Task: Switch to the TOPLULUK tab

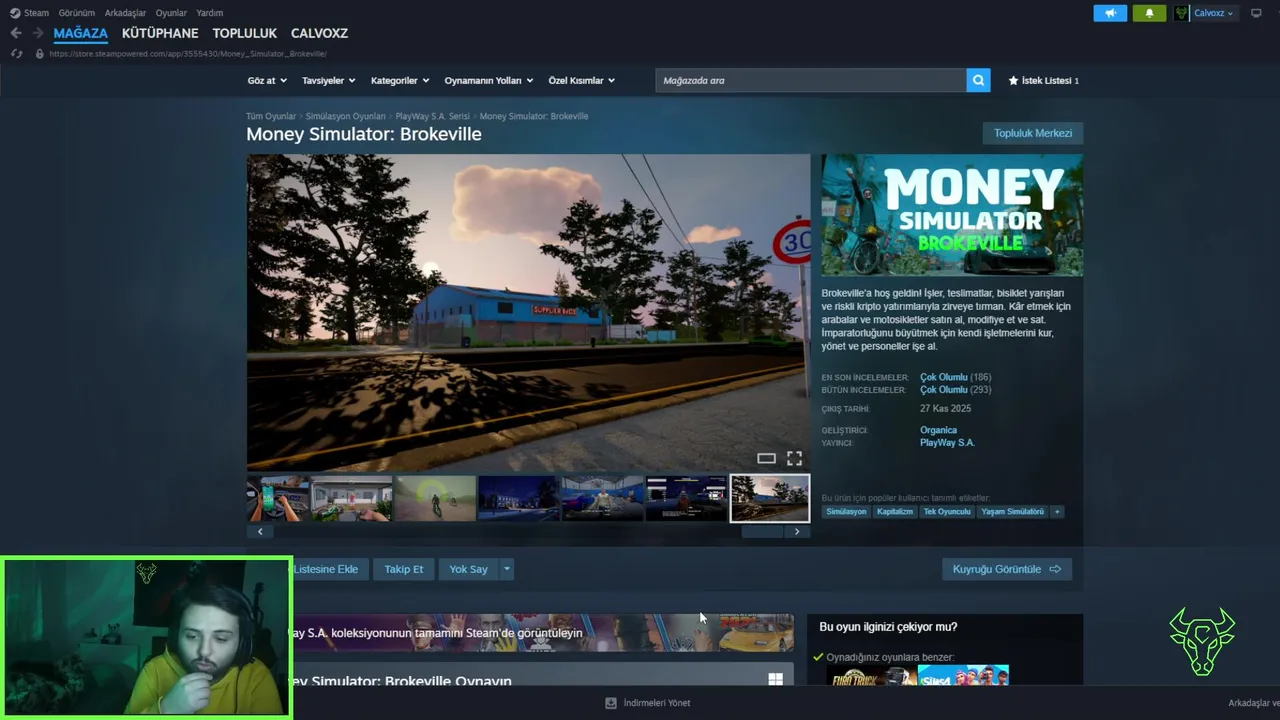Action: coord(244,33)
